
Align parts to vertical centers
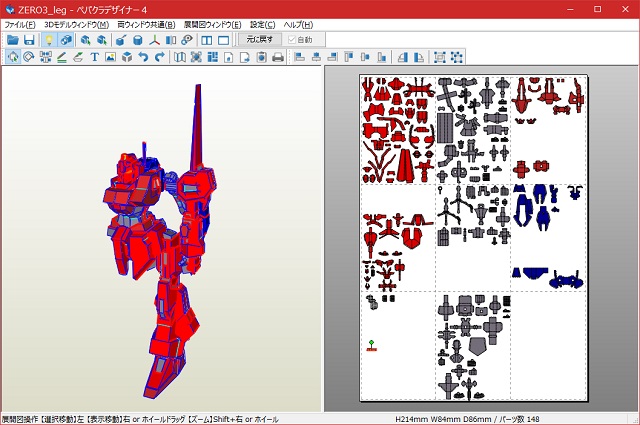[x=365, y=57]
